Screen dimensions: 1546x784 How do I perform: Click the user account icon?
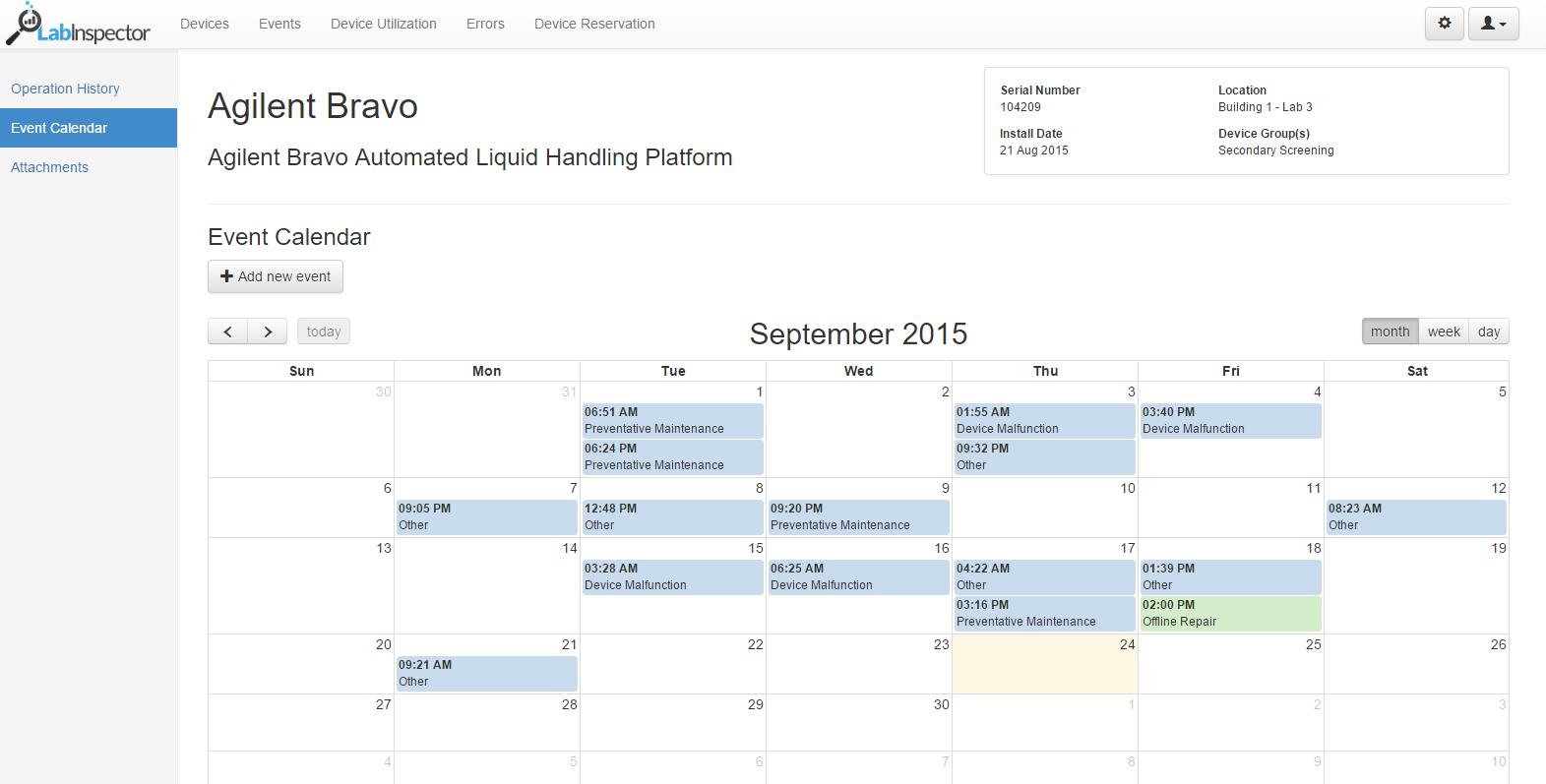pos(1487,23)
